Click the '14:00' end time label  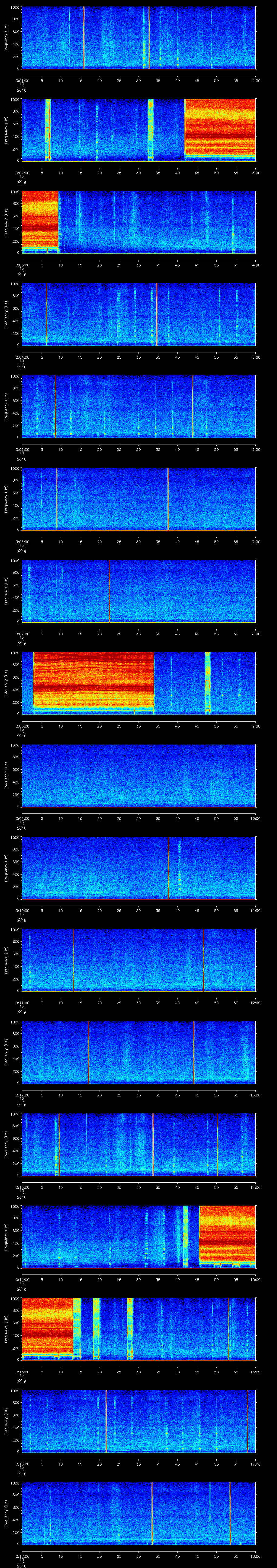256,1187
